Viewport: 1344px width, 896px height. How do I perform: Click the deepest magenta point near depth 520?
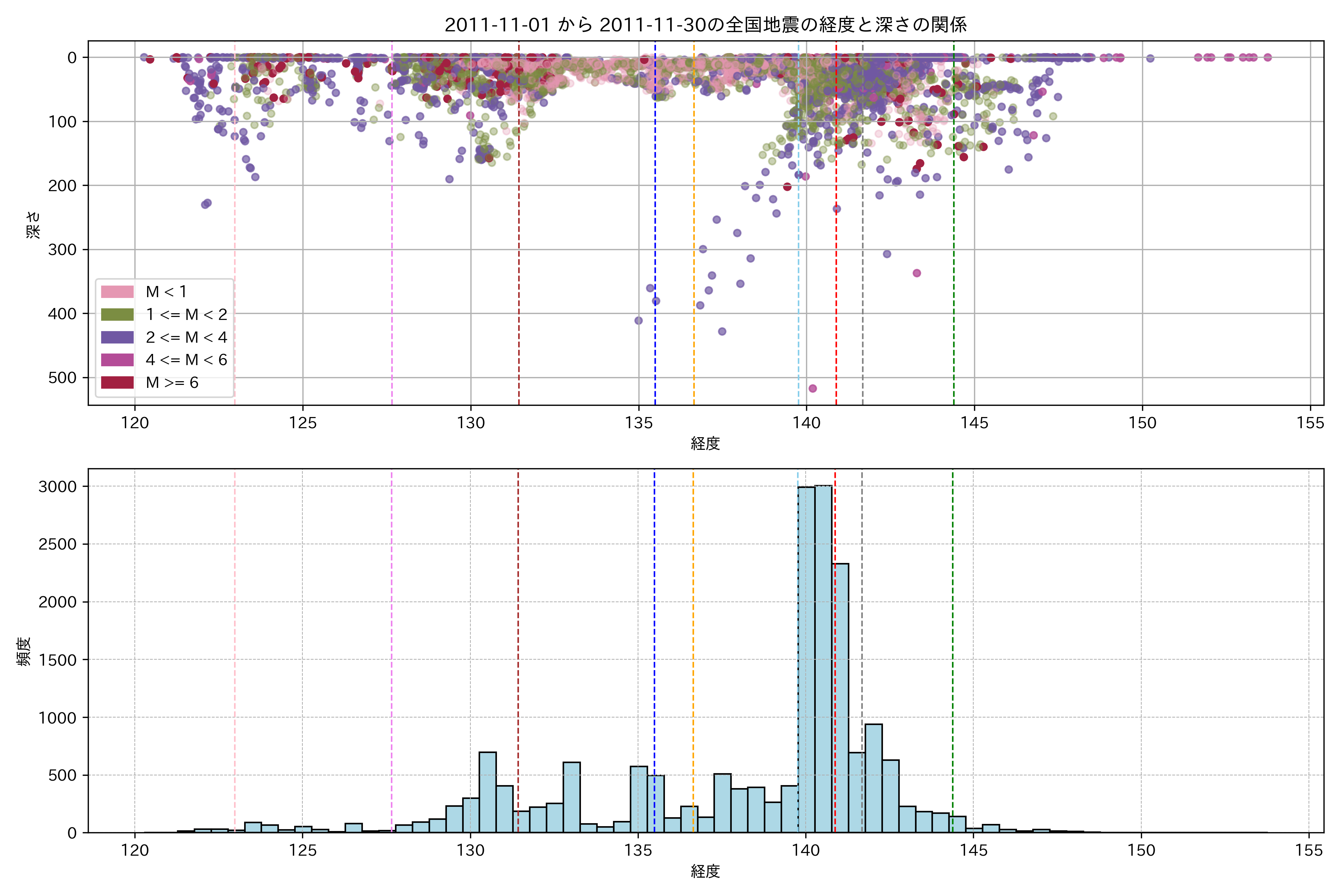pos(813,389)
